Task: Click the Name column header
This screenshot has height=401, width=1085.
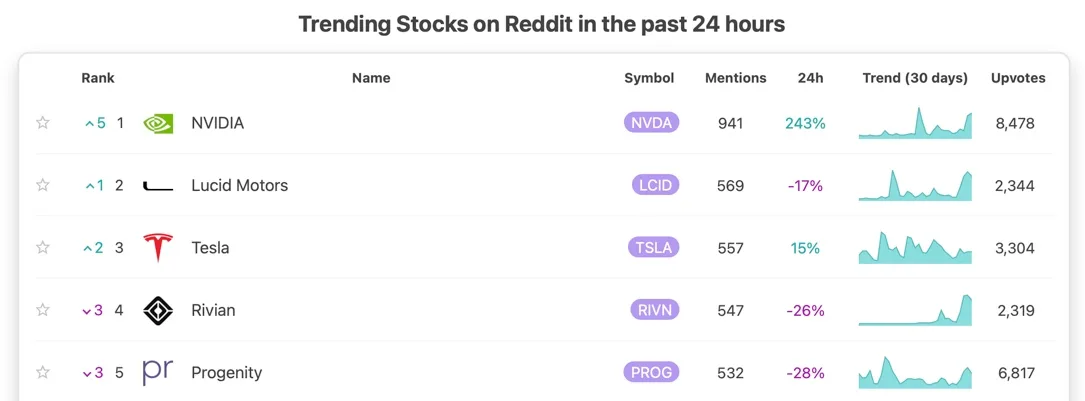Action: pyautogui.click(x=371, y=78)
